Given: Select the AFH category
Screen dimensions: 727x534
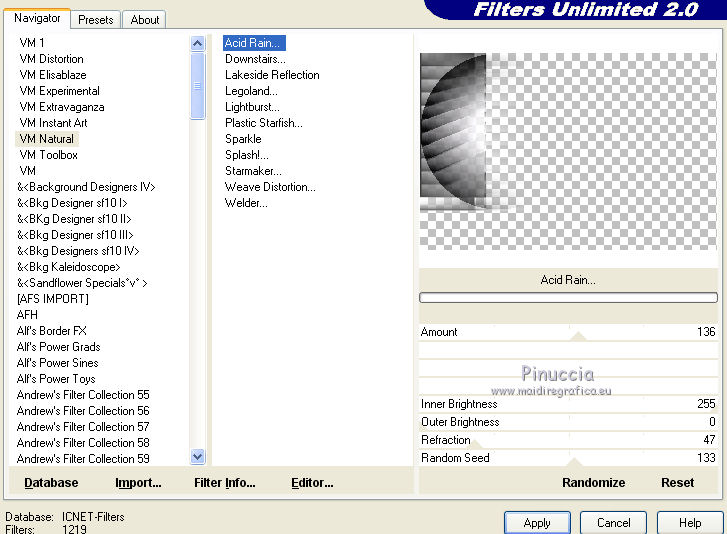Looking at the screenshot, I should (27, 315).
